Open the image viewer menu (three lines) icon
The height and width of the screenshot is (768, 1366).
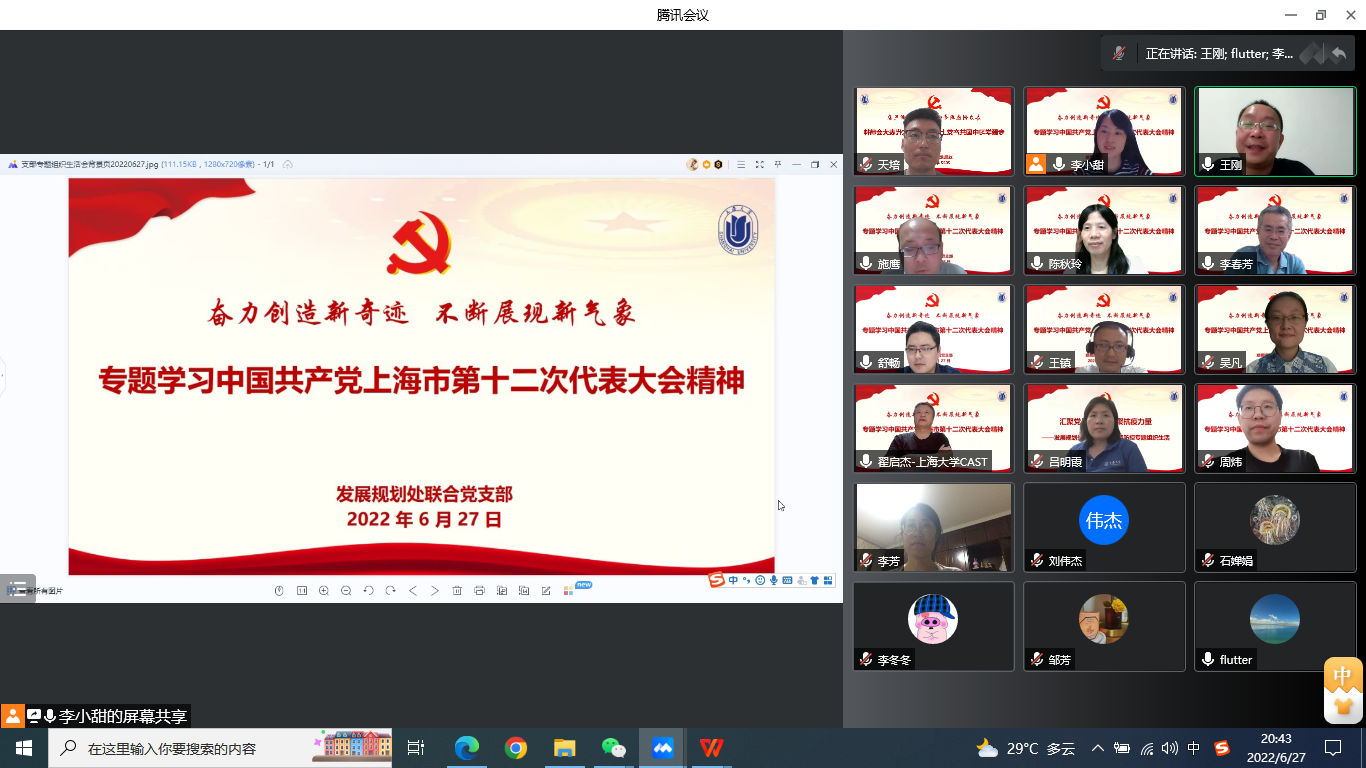[x=741, y=164]
